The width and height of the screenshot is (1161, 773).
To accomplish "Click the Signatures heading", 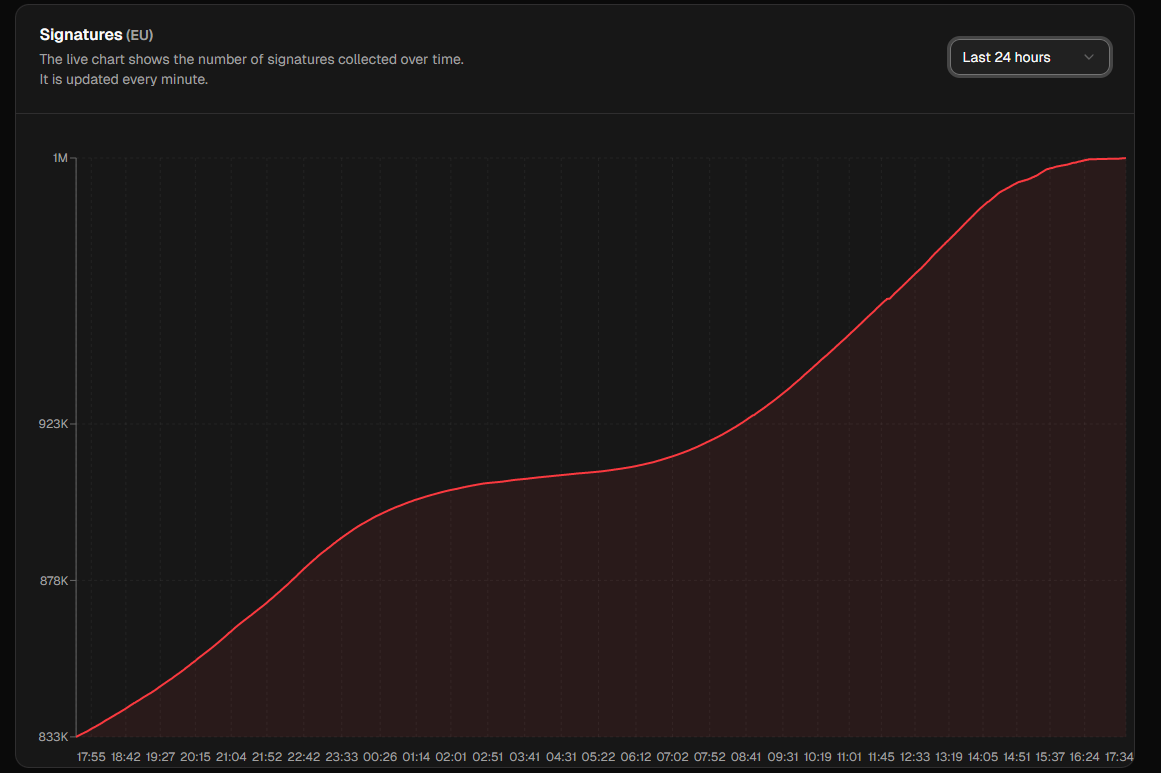I will pyautogui.click(x=81, y=35).
